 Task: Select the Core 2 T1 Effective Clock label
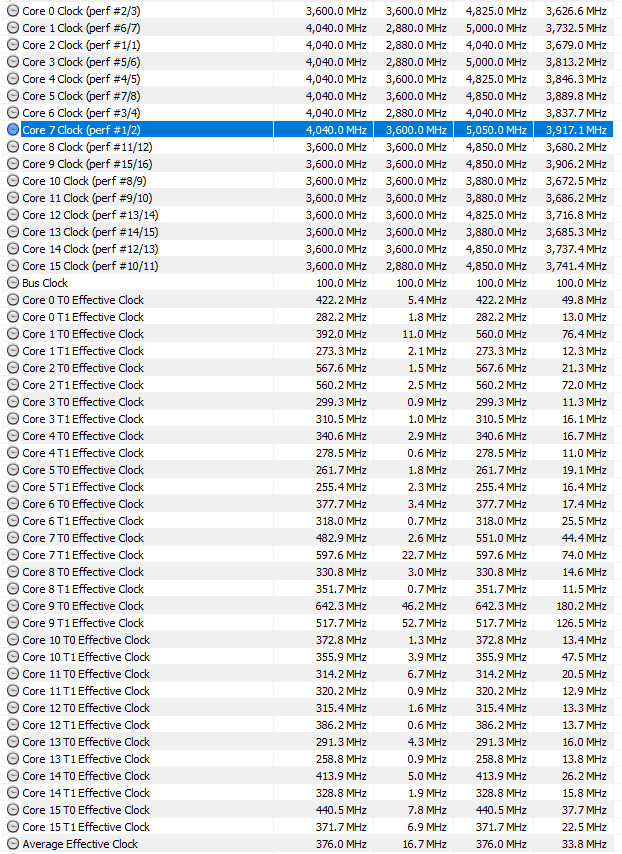(x=83, y=385)
